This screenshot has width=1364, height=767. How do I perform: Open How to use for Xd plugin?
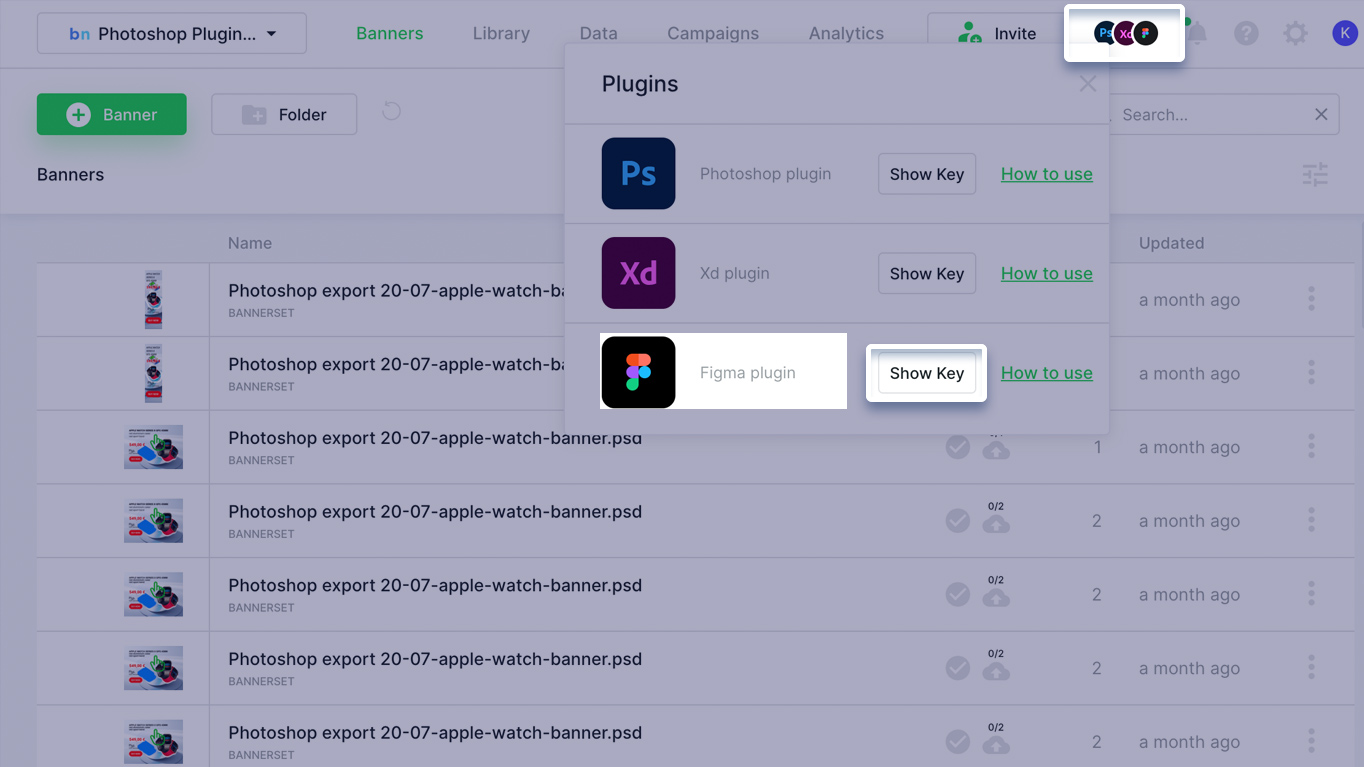click(x=1047, y=274)
